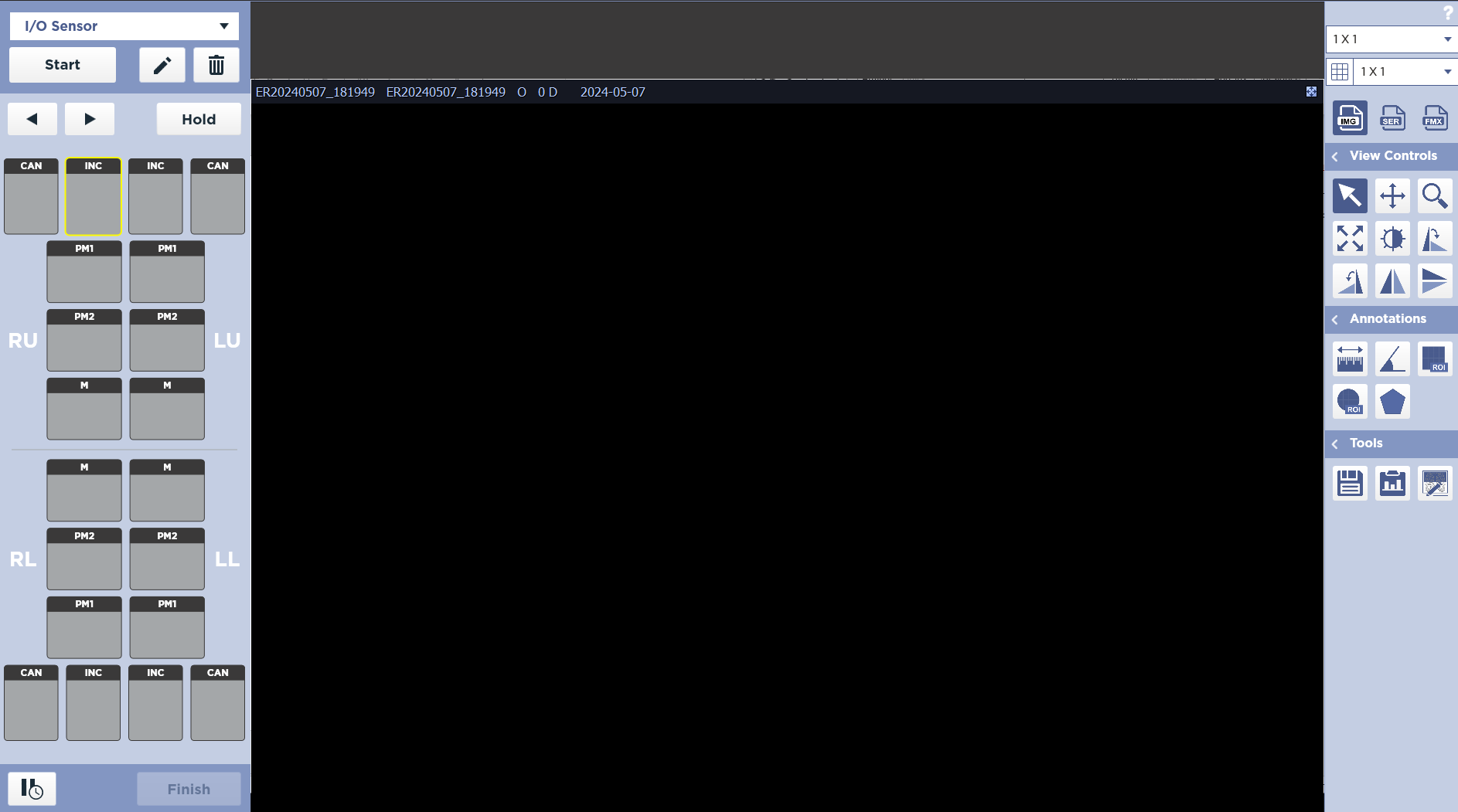Select the magnifier zoom tool
1458x812 pixels.
click(x=1434, y=196)
